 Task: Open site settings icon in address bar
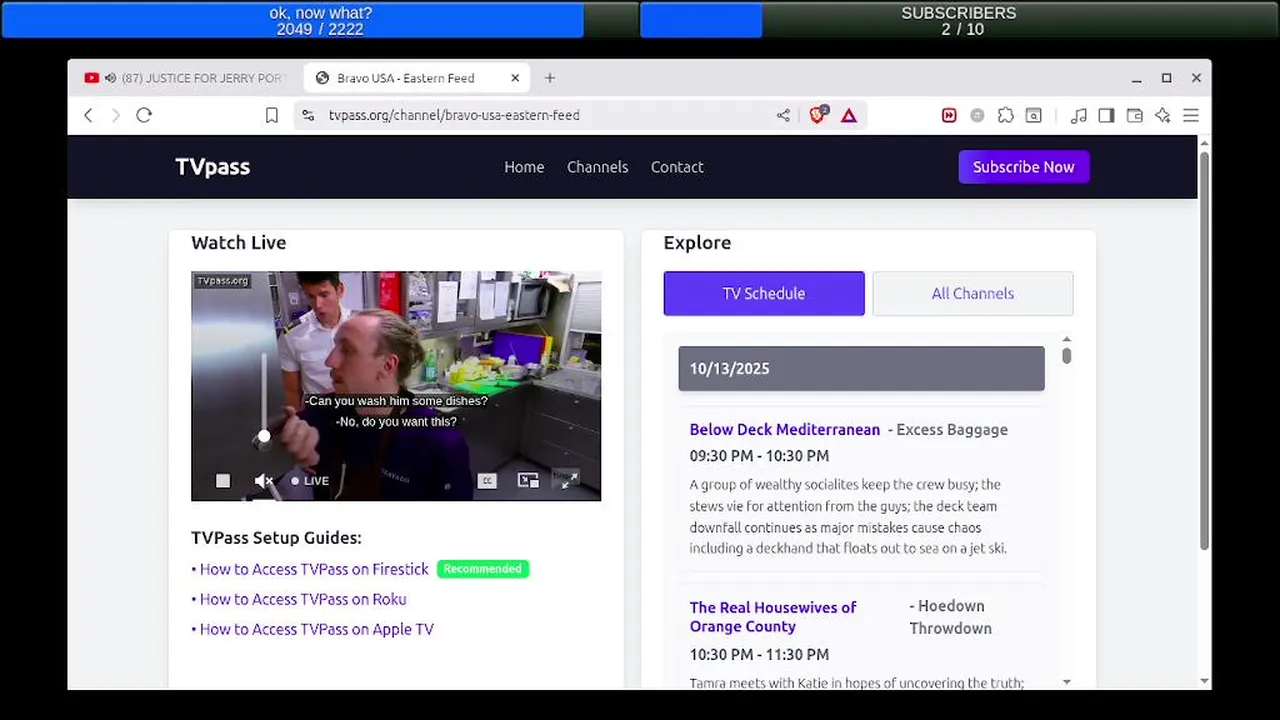(x=308, y=115)
